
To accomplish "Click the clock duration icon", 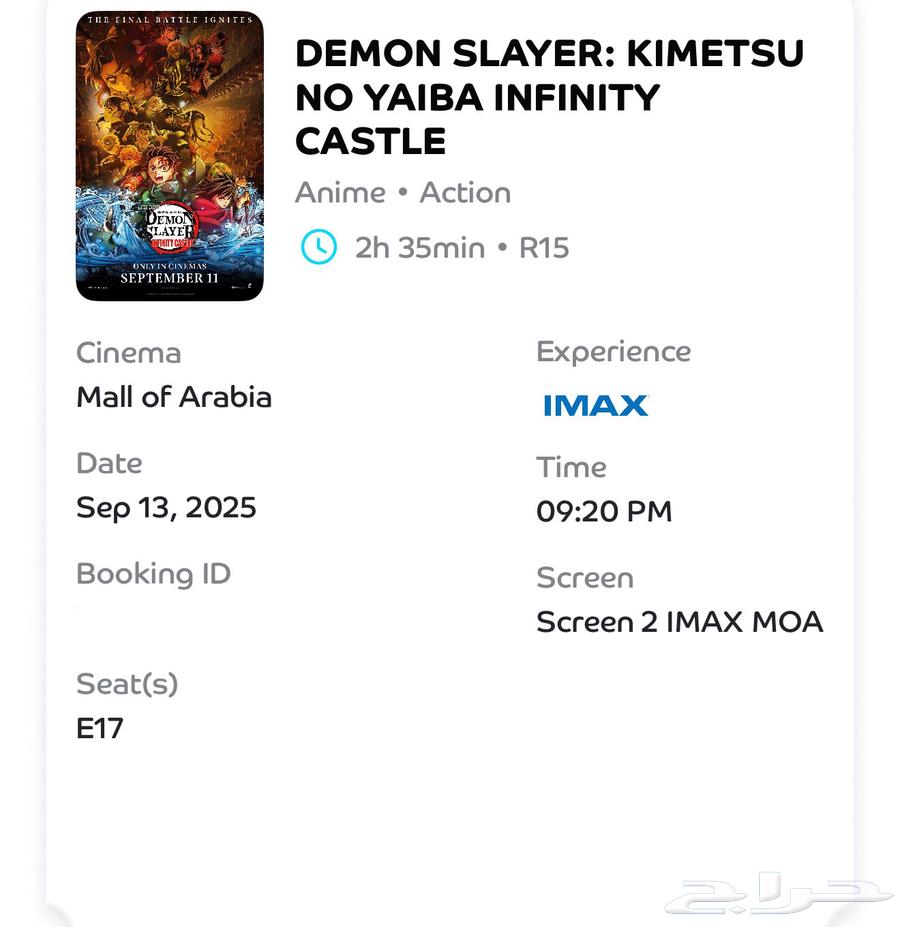I will 319,247.
